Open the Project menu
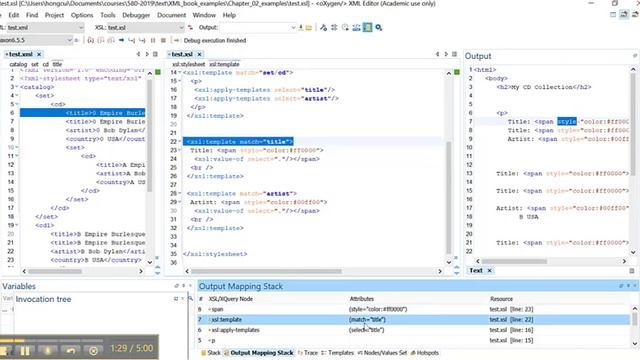The width and height of the screenshot is (640, 360). pos(54,15)
